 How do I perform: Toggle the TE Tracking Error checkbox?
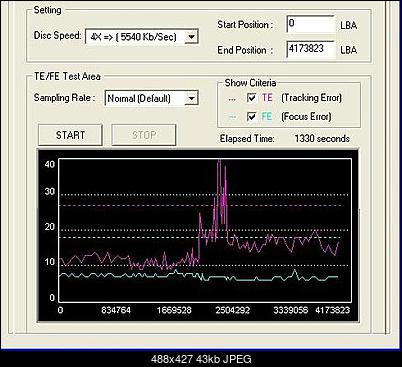[251, 98]
